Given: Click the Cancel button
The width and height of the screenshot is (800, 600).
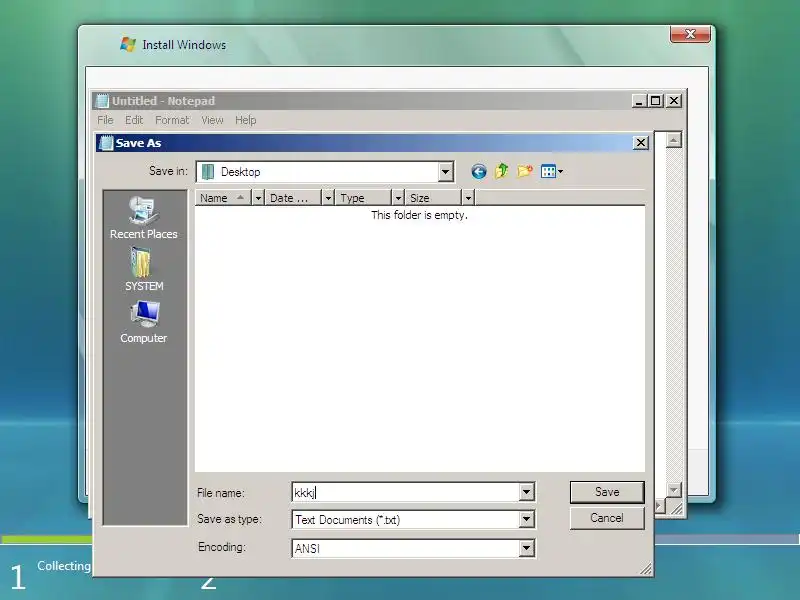Looking at the screenshot, I should pos(607,518).
